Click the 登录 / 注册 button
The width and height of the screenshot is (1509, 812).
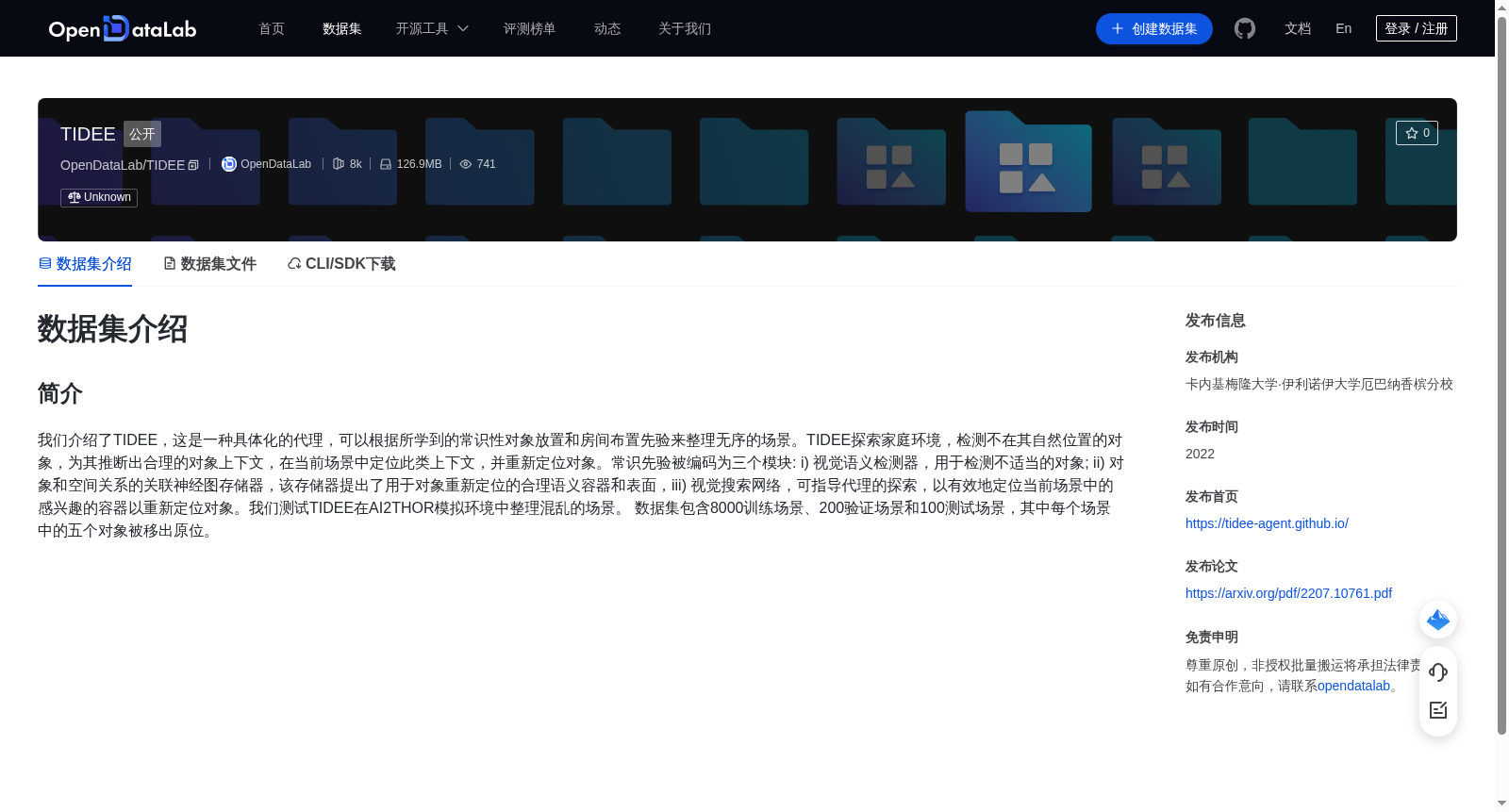click(x=1417, y=28)
